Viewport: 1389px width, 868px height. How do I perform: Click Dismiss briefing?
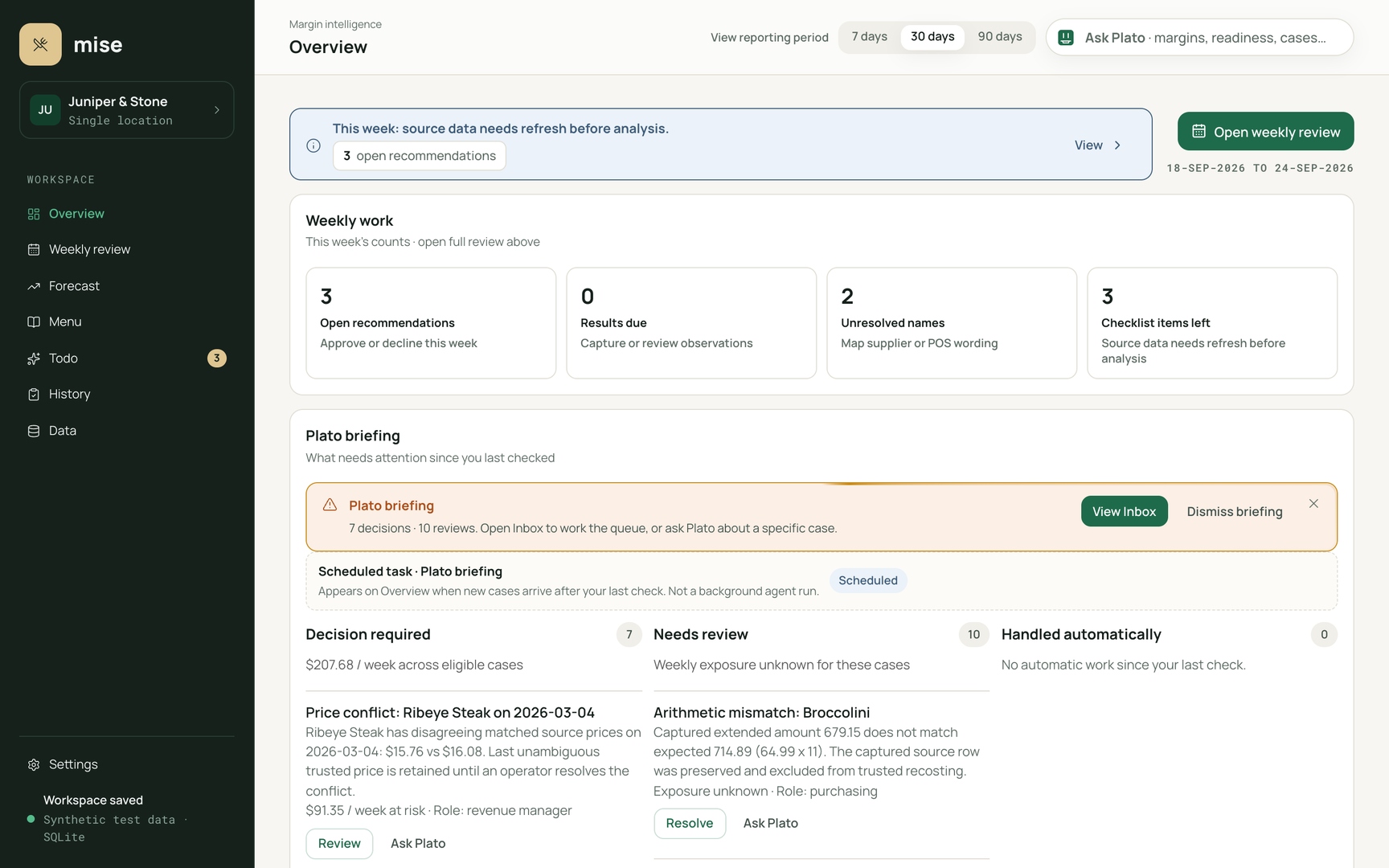click(x=1235, y=512)
